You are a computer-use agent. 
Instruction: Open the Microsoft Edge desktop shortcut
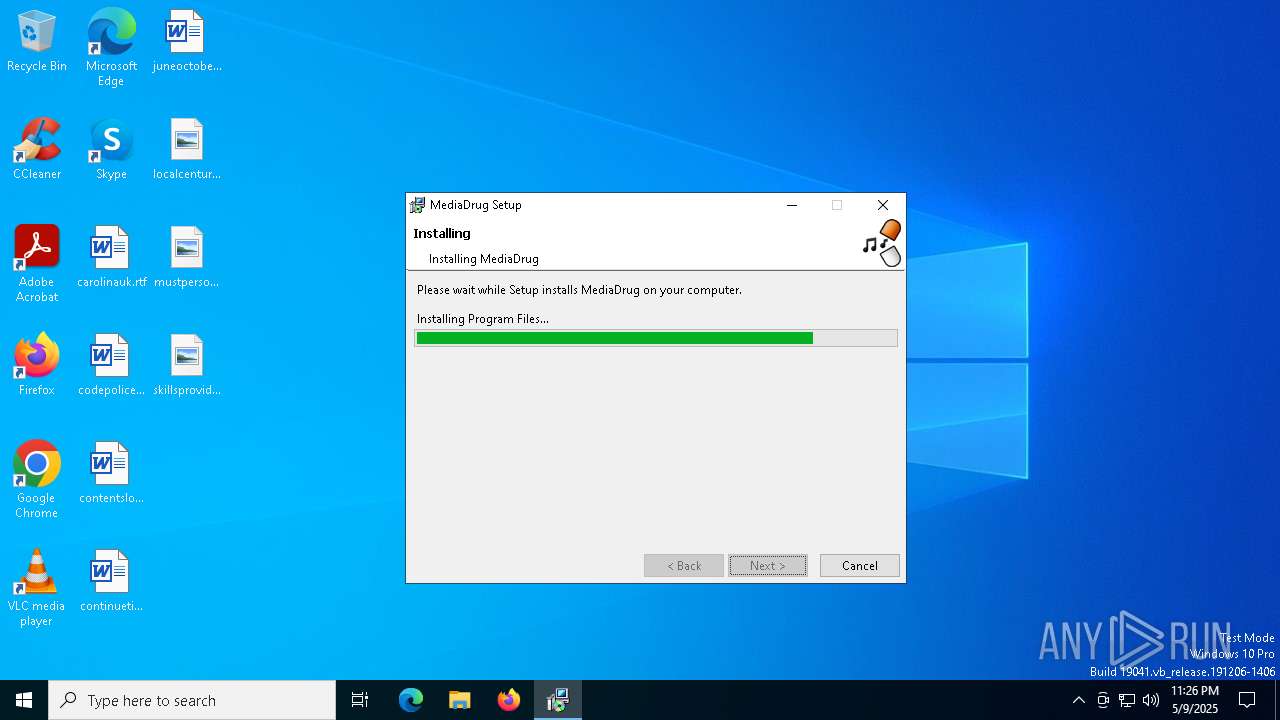point(111,48)
